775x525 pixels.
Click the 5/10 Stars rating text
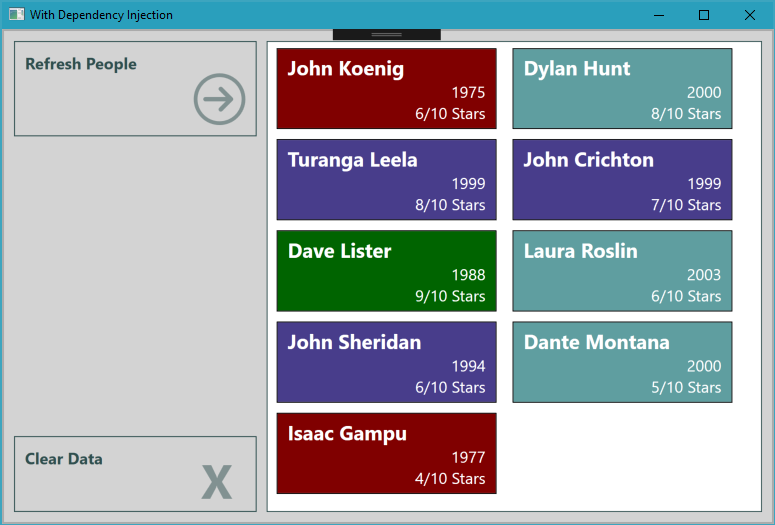[x=686, y=388]
